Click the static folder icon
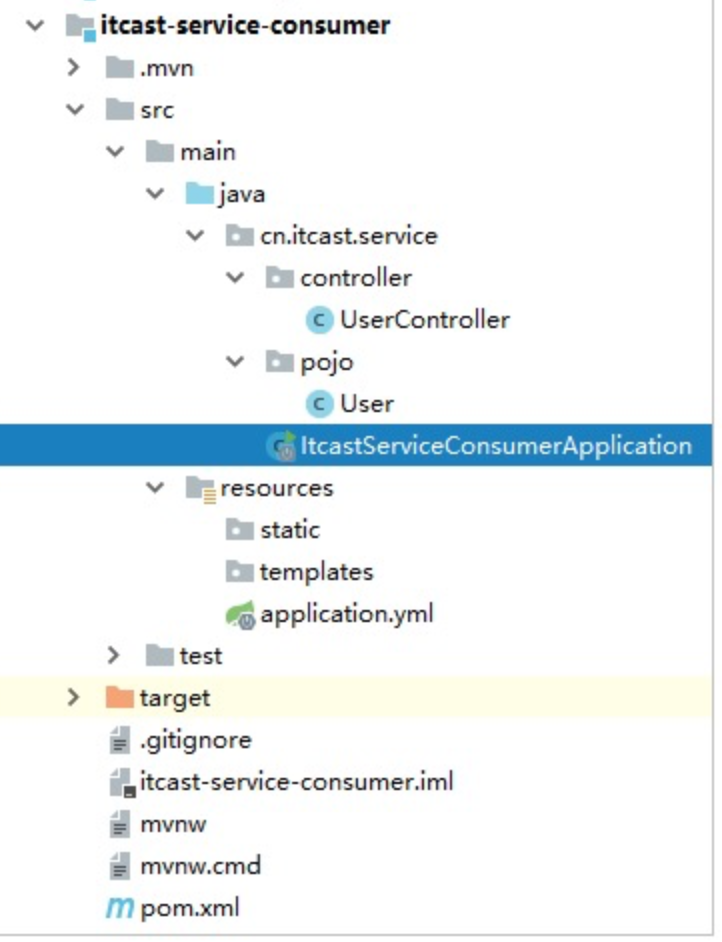Viewport: 722px width, 942px height. pyautogui.click(x=240, y=530)
